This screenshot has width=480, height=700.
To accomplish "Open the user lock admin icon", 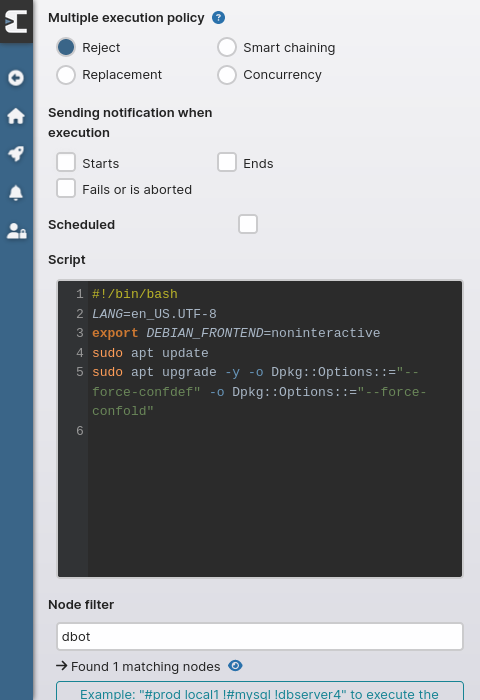I will (17, 231).
